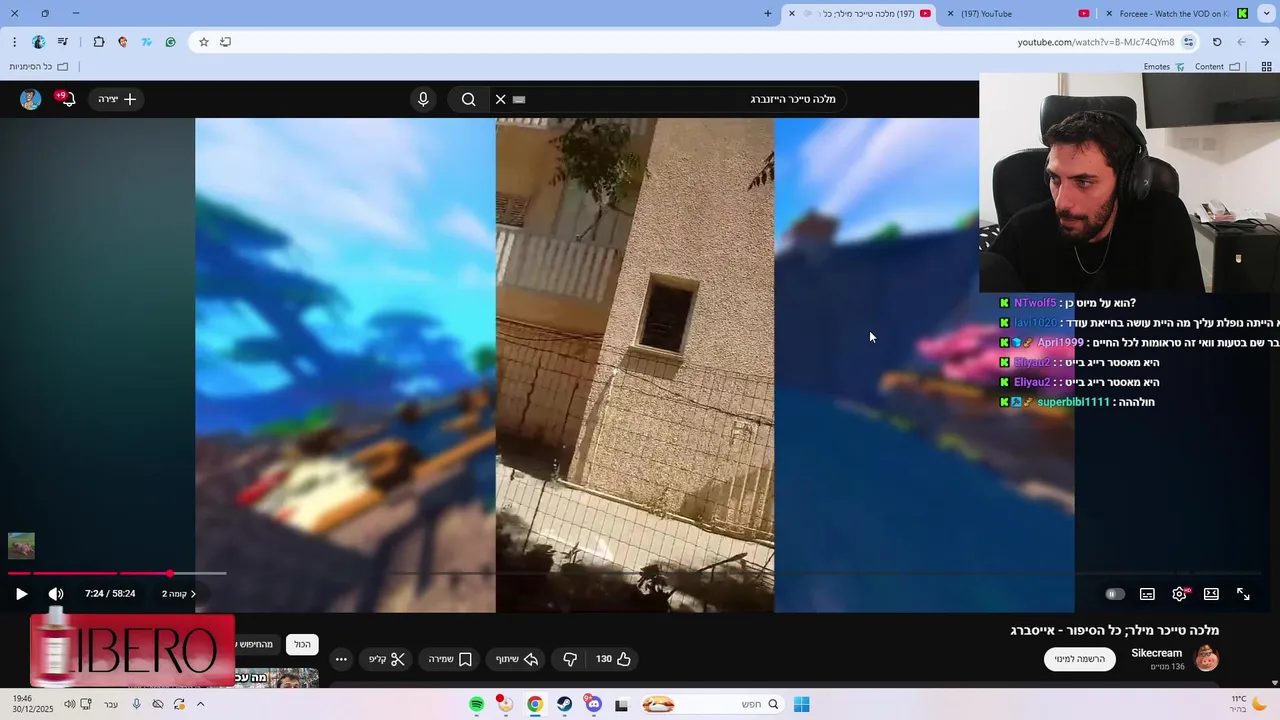Reload the page
Screen dimensions: 1280x720
pyautogui.click(x=1217, y=42)
